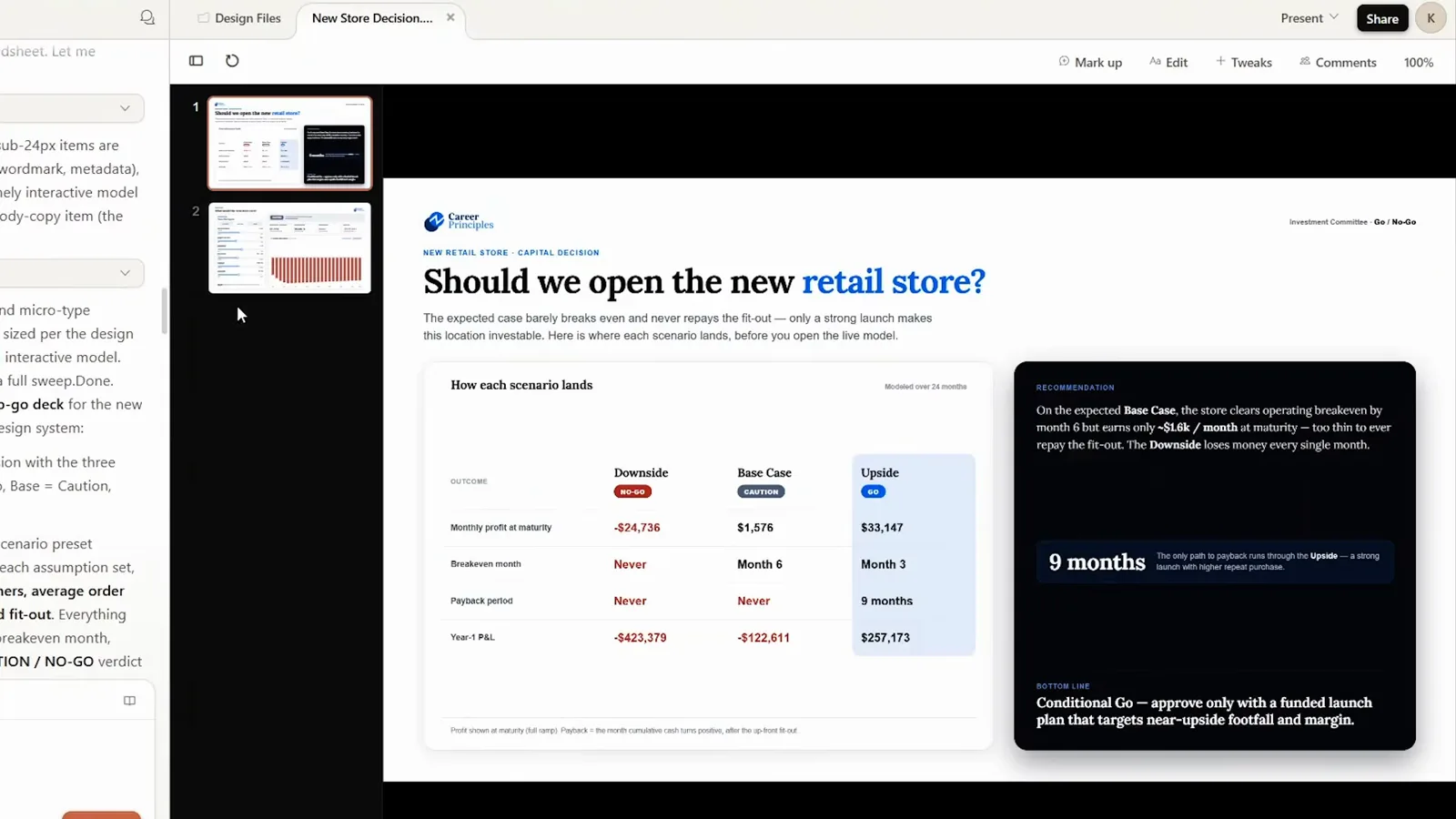The width and height of the screenshot is (1456, 819).
Task: Click the 'Month 6' breakeven cell
Action: pos(760,564)
